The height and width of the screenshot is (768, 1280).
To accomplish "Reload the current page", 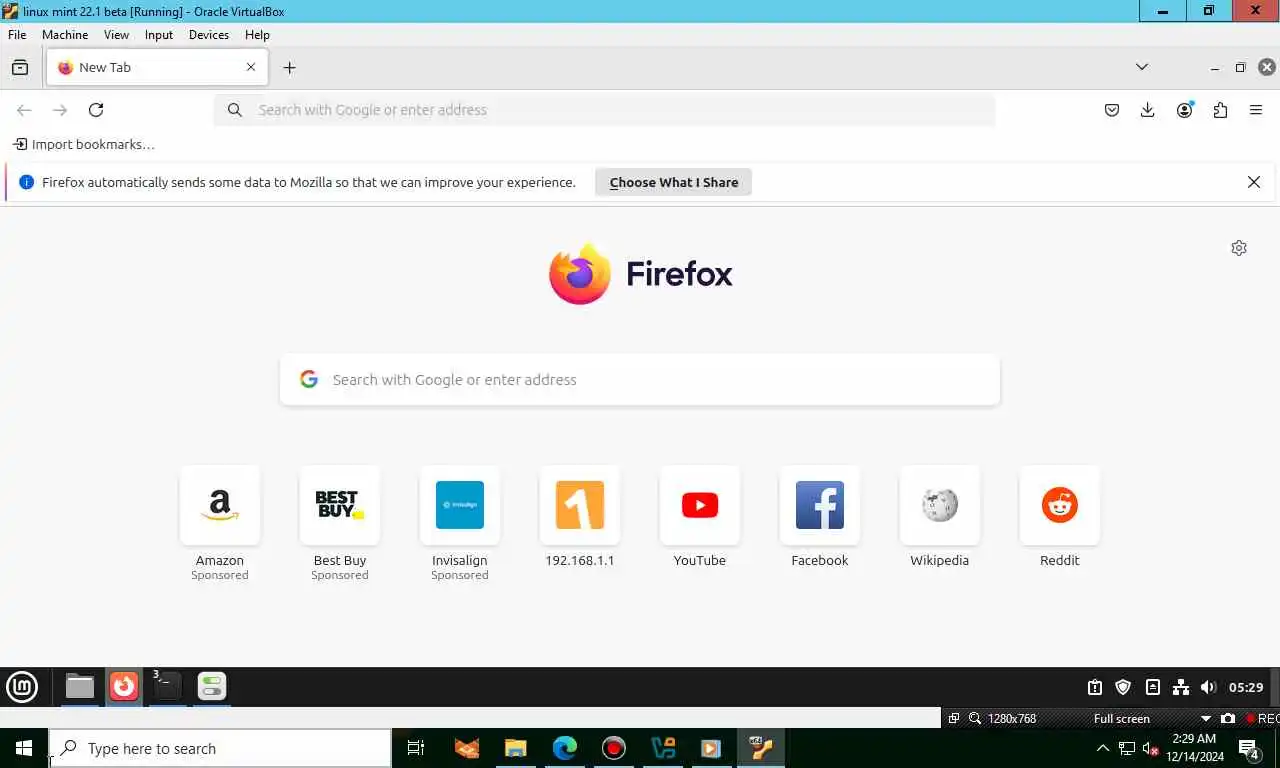I will click(x=96, y=110).
